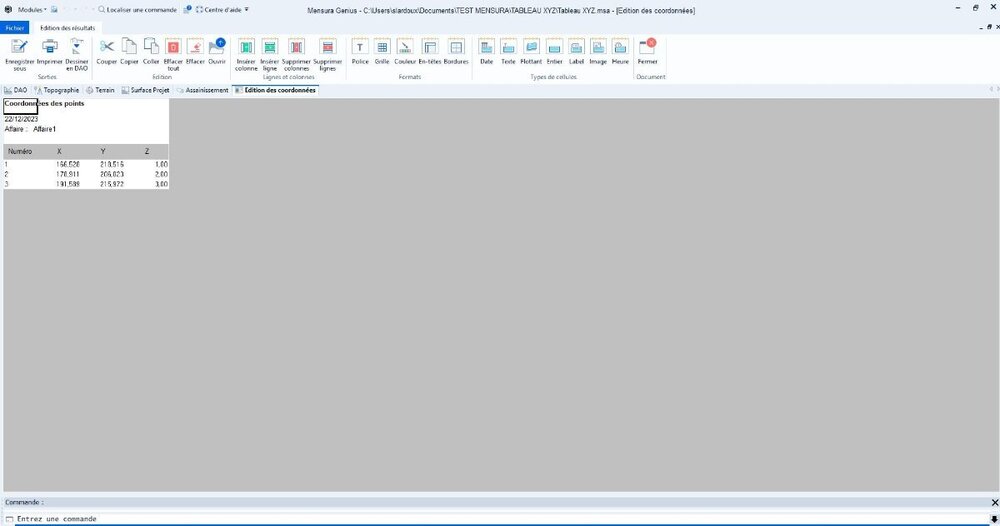Select Dessiner en DAO tool
The height and width of the screenshot is (526, 1000).
[x=77, y=47]
